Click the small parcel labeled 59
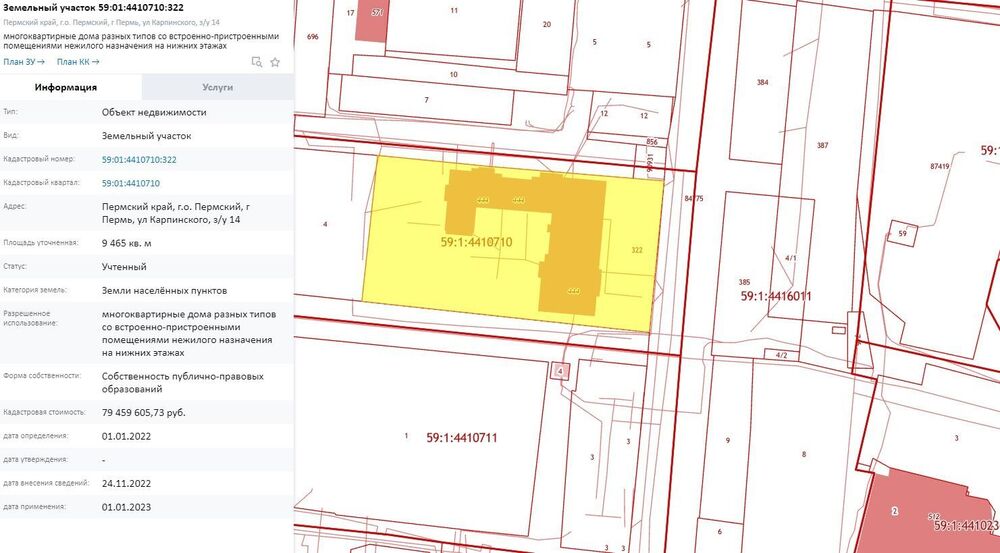The width and height of the screenshot is (1000, 553). tap(902, 233)
